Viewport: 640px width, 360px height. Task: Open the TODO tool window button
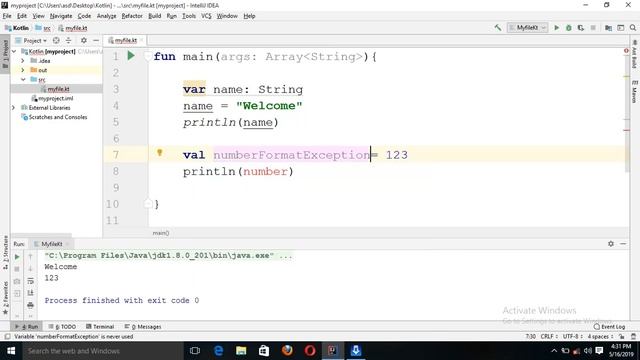[62, 327]
